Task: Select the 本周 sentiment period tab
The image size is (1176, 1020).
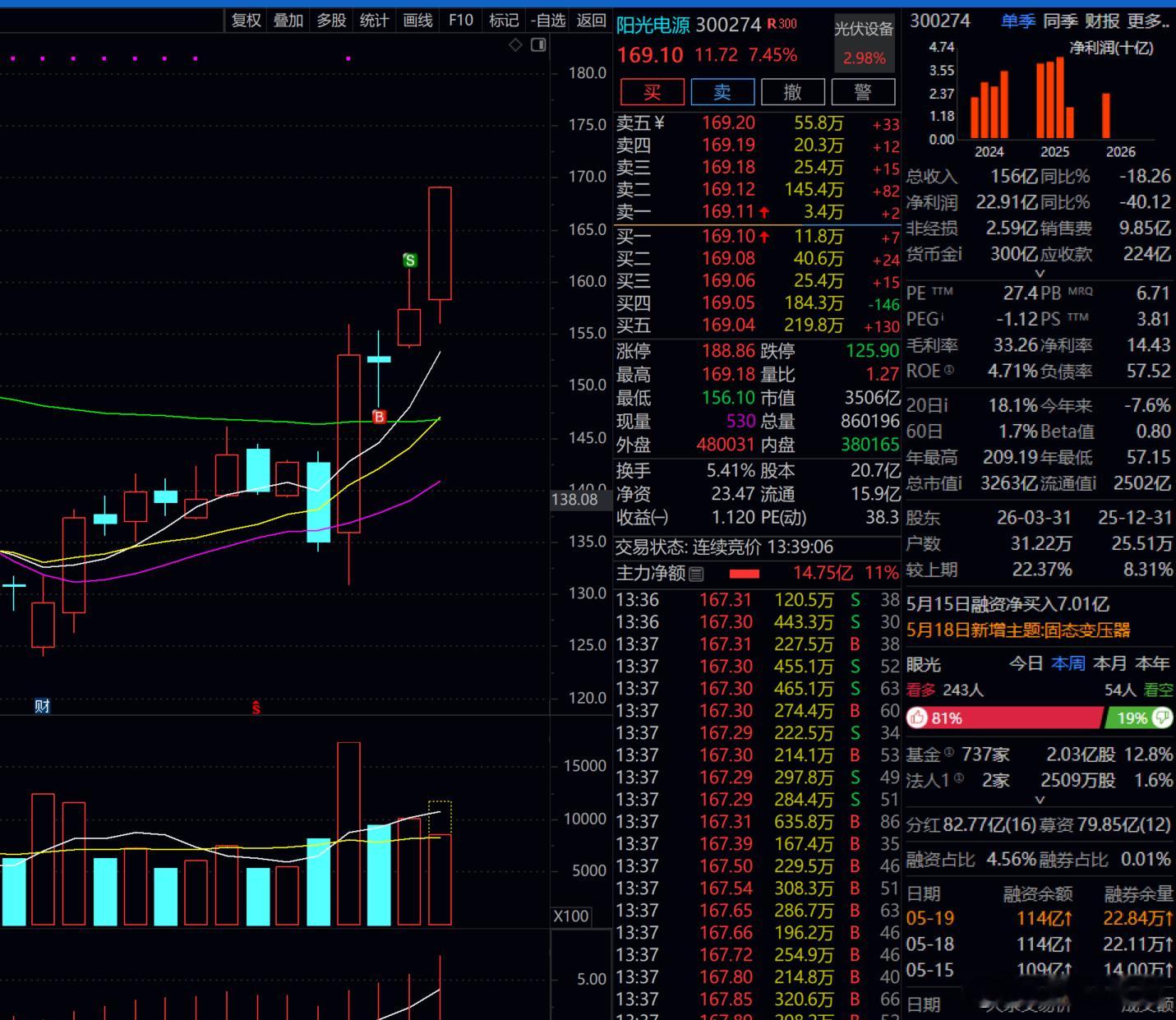Action: pos(1068,663)
